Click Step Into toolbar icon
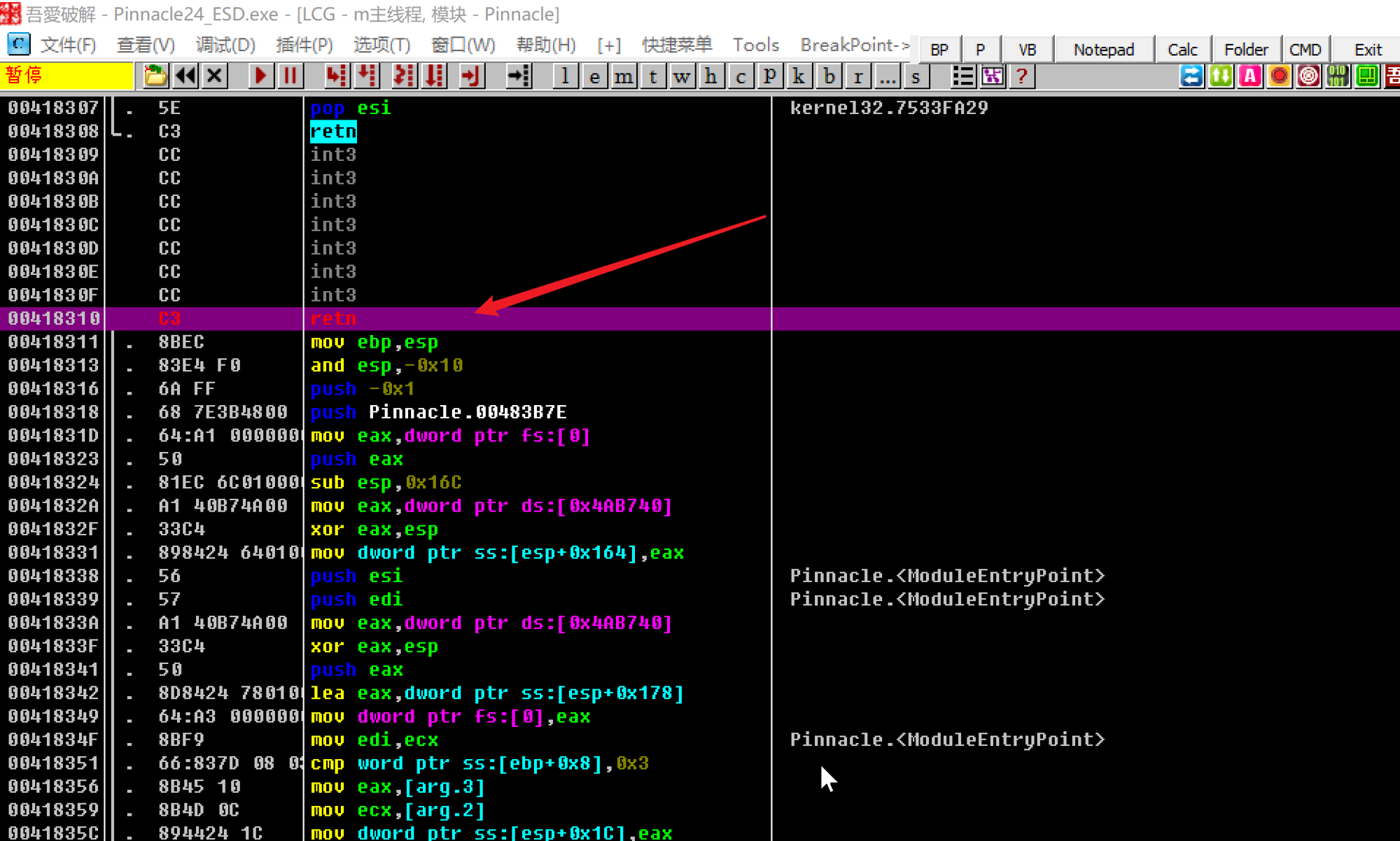 pyautogui.click(x=336, y=76)
